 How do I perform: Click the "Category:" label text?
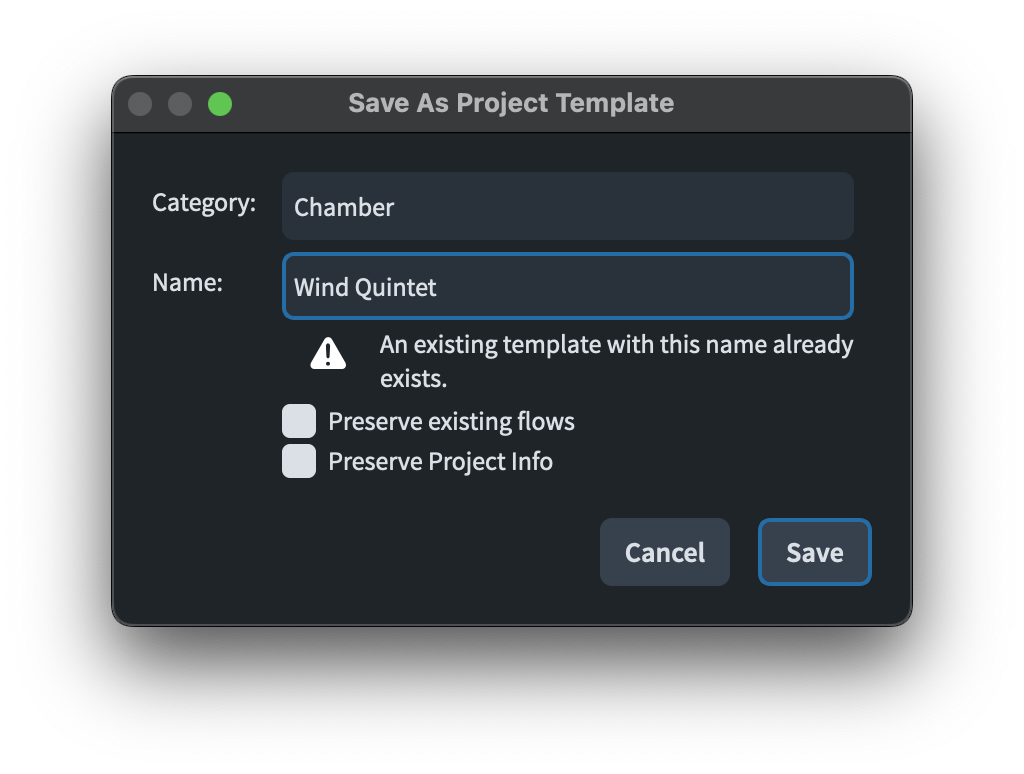[x=204, y=203]
